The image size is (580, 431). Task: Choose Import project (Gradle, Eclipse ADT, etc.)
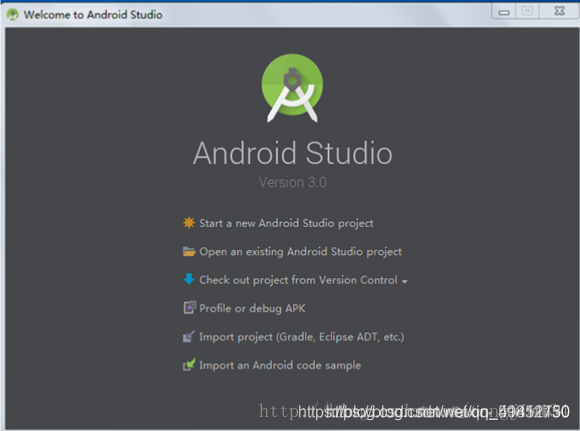301,337
